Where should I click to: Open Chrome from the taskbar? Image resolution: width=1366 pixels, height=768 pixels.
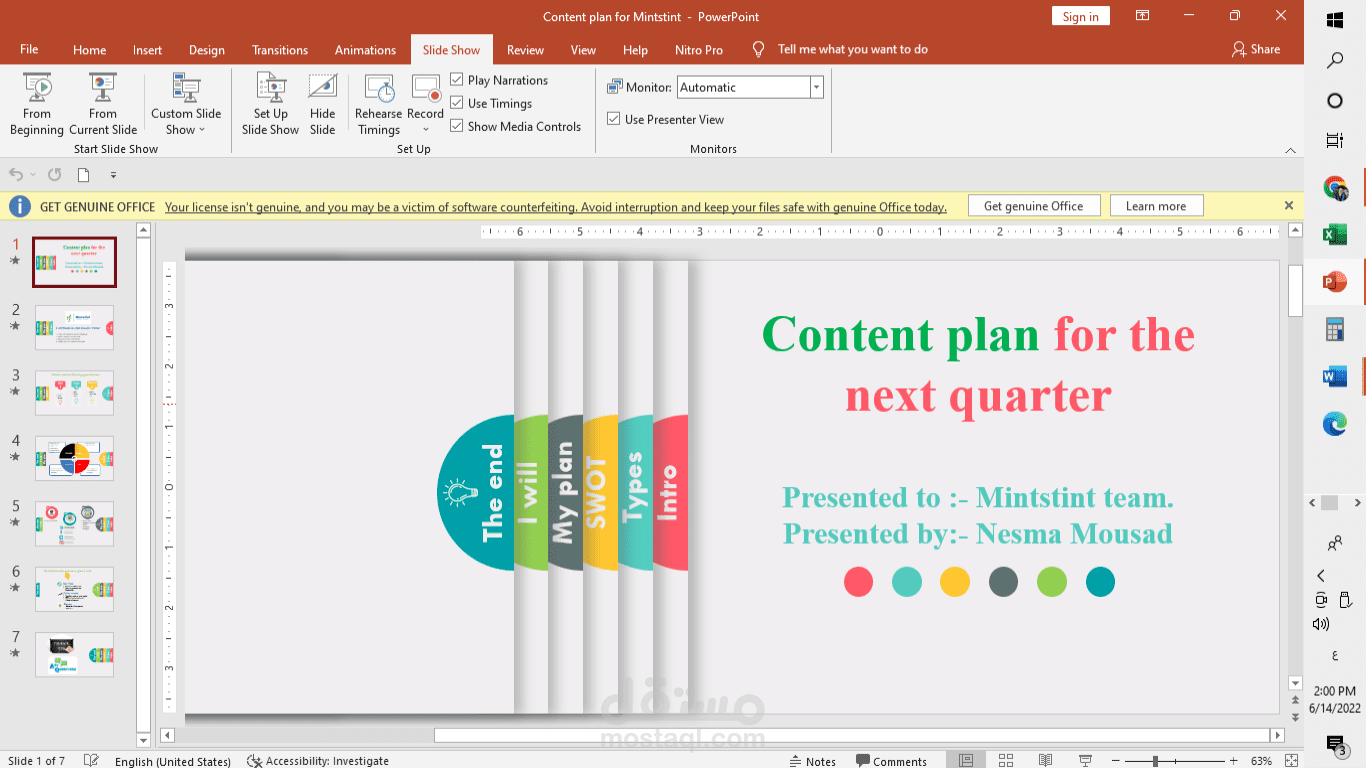click(x=1335, y=187)
